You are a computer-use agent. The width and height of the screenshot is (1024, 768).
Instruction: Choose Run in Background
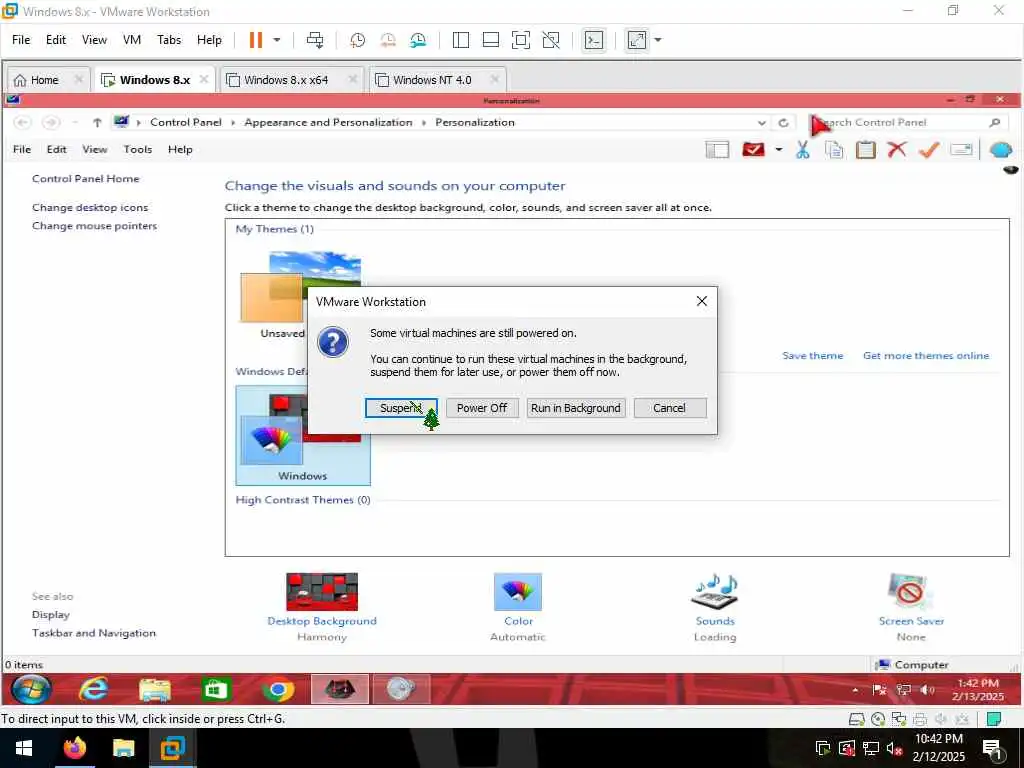[x=576, y=408]
